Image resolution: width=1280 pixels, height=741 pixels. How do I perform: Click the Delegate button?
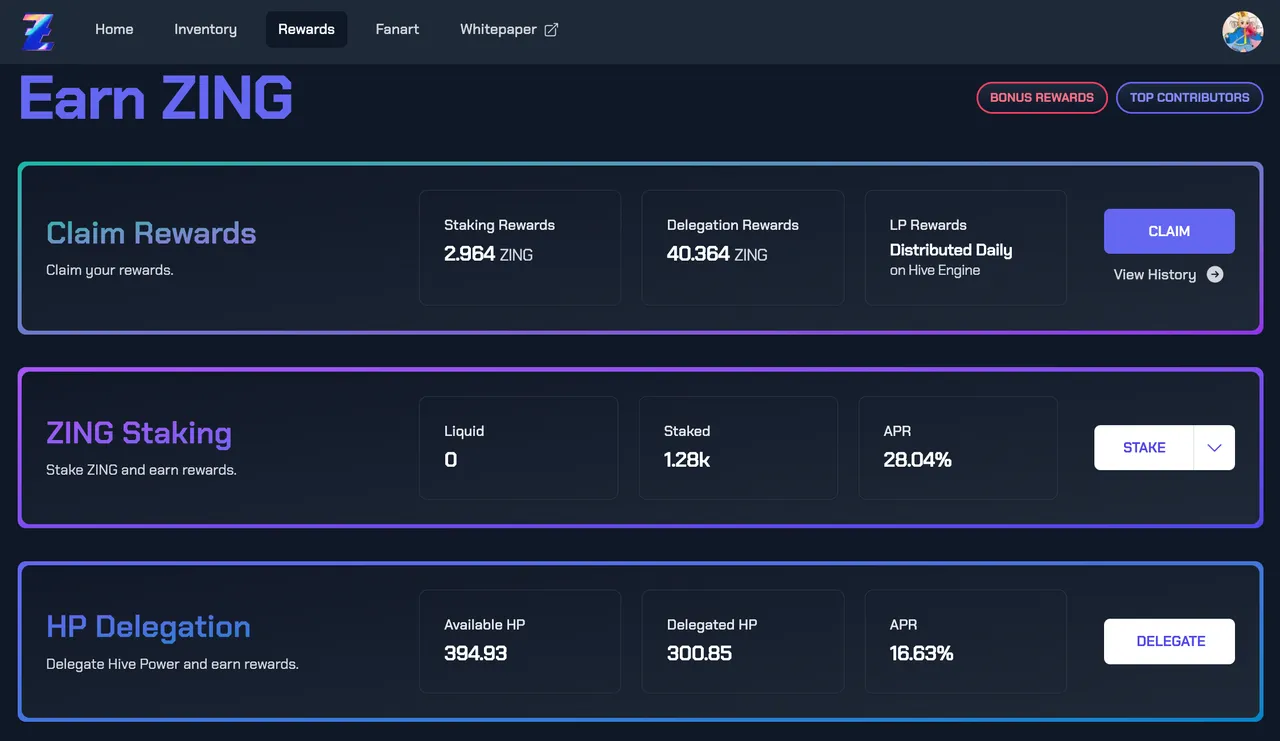coord(1169,642)
